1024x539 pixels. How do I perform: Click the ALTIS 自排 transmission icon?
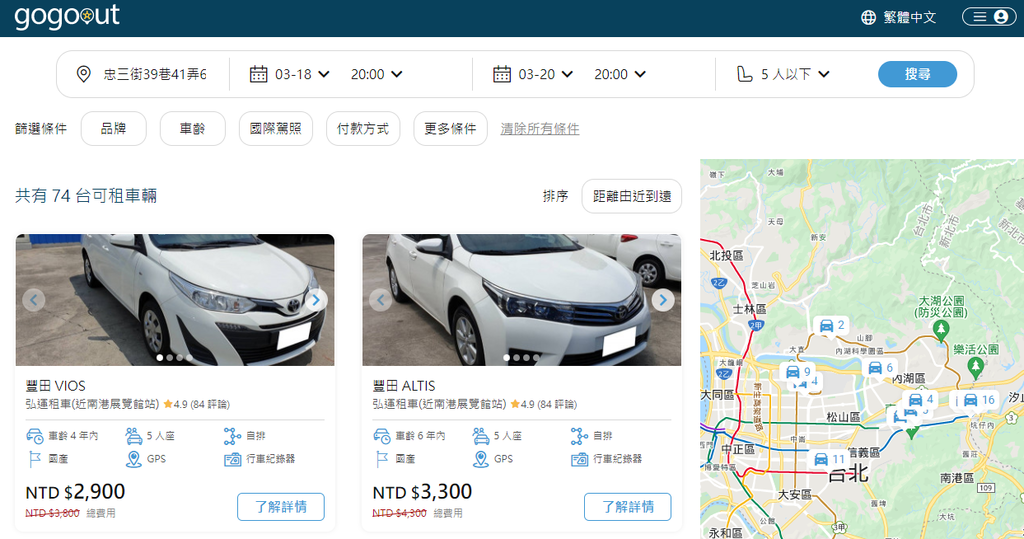[x=579, y=436]
